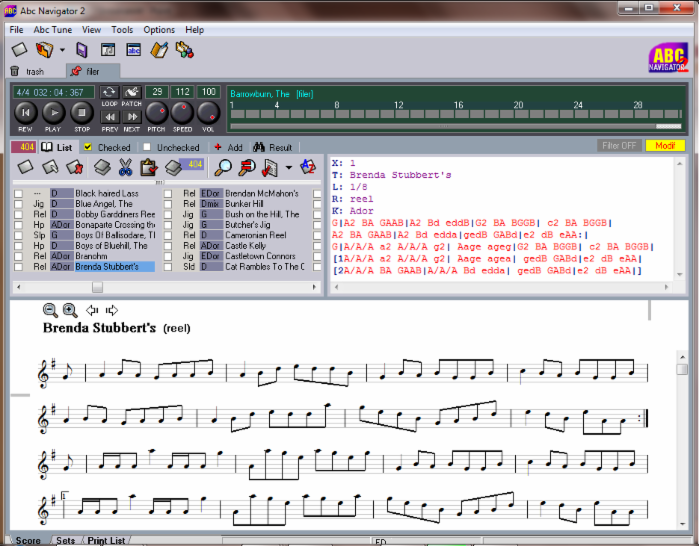Toggle checkbox next to Brenda Stubbert's
The width and height of the screenshot is (699, 546).
point(18,267)
